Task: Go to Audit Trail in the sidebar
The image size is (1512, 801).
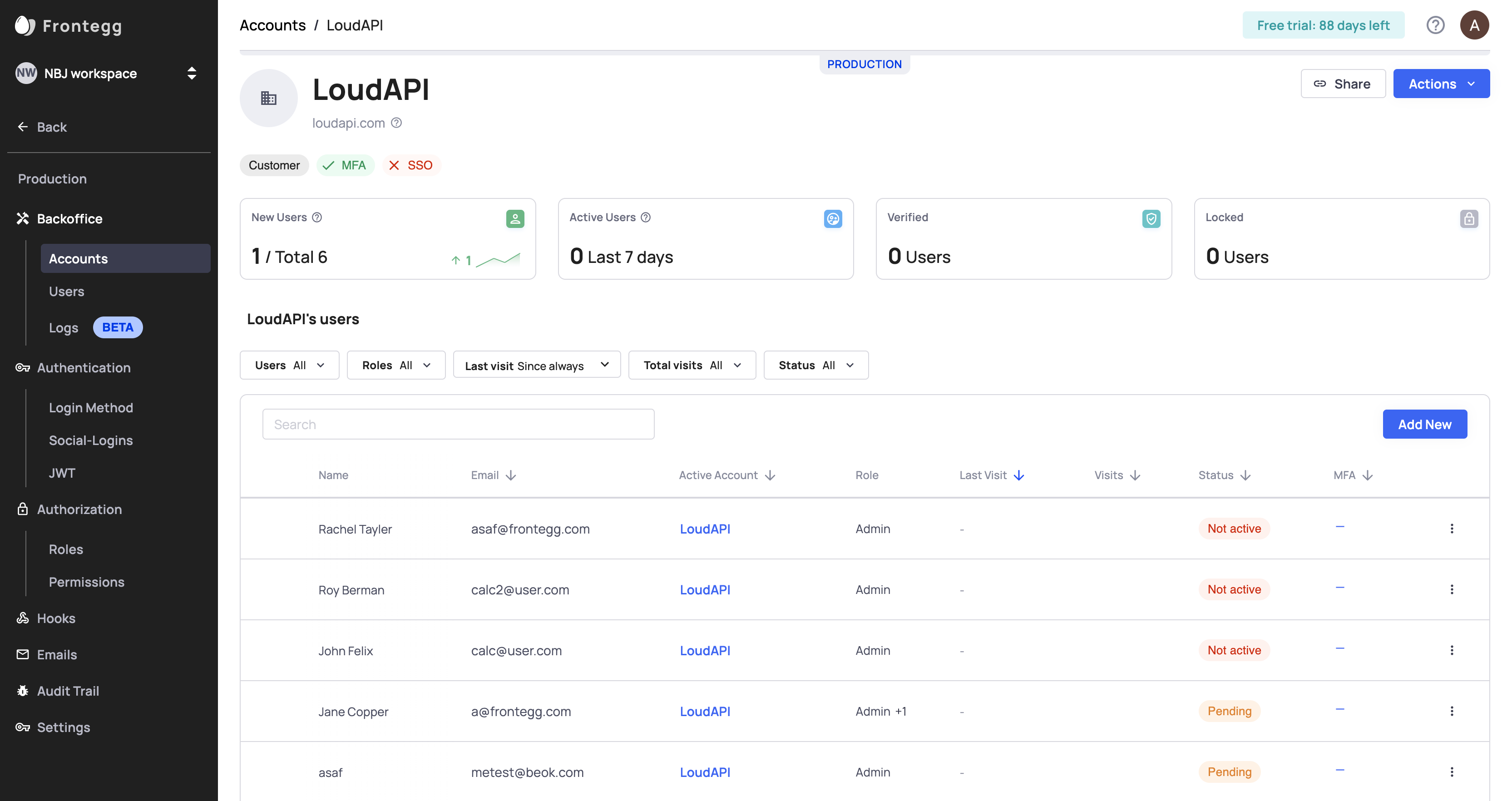Action: [x=68, y=691]
